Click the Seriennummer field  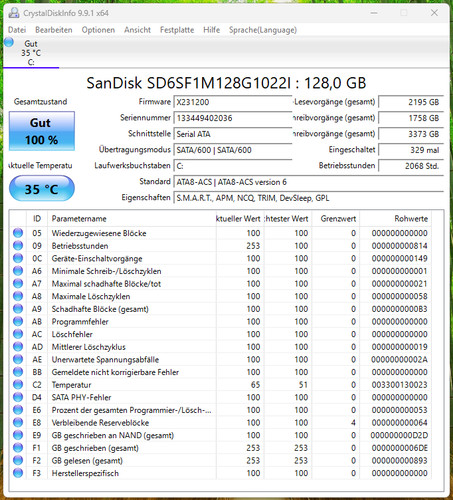233,118
